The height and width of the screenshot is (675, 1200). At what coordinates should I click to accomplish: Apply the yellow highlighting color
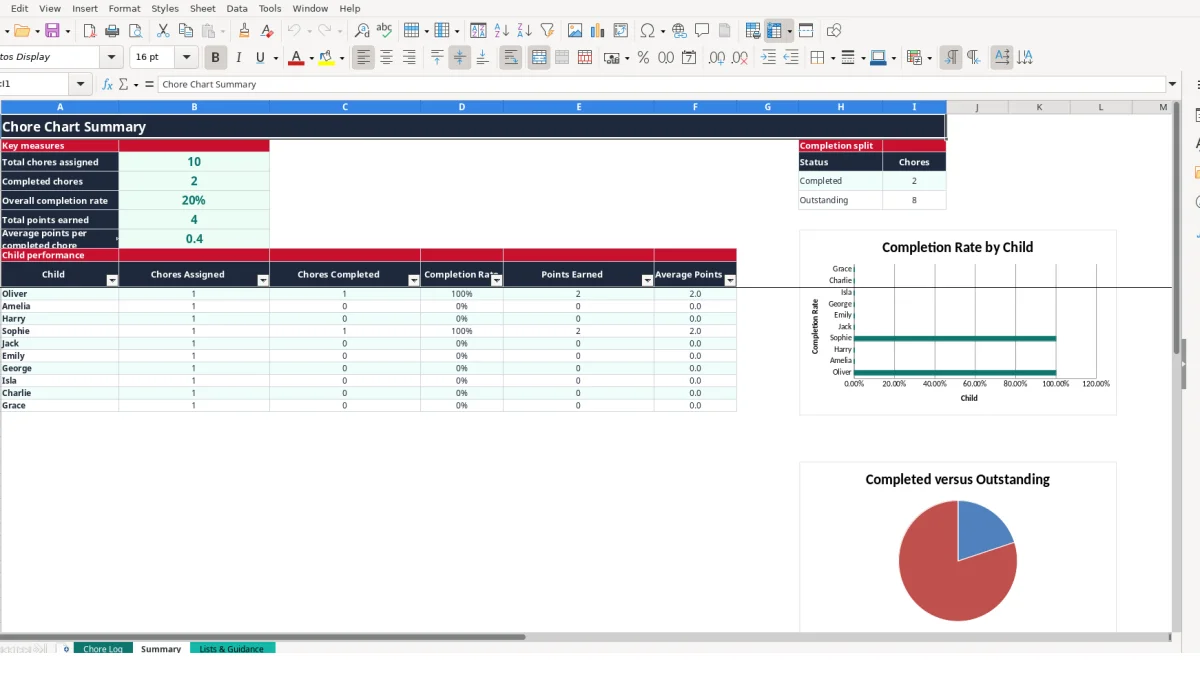[326, 58]
